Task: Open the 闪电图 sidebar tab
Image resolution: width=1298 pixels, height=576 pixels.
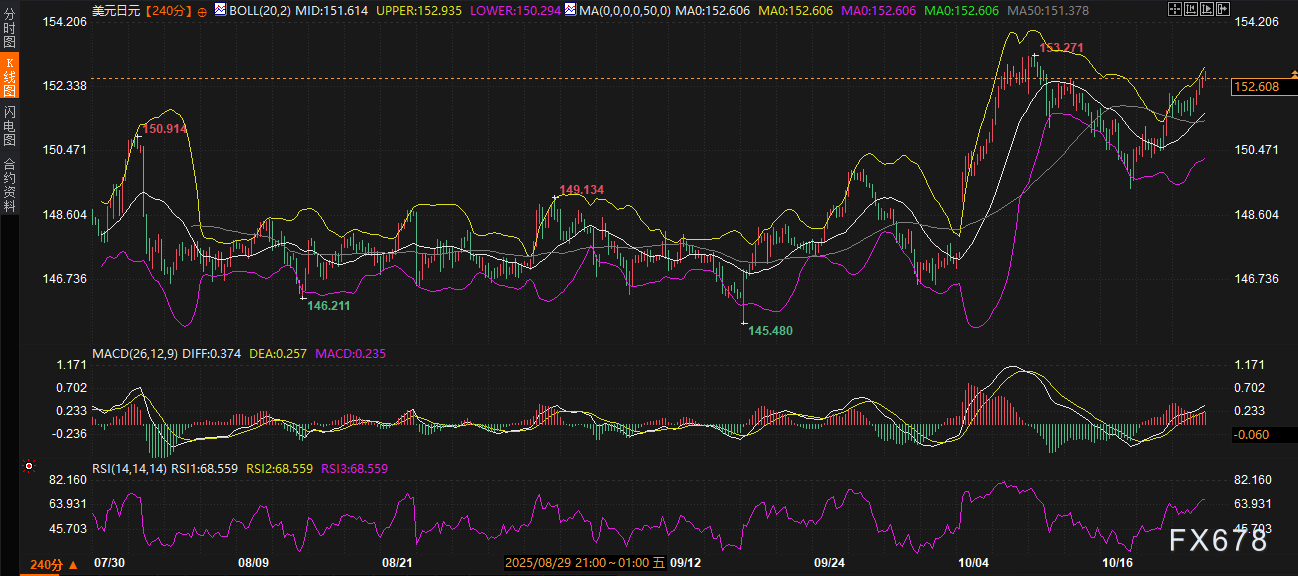Action: click(x=9, y=125)
